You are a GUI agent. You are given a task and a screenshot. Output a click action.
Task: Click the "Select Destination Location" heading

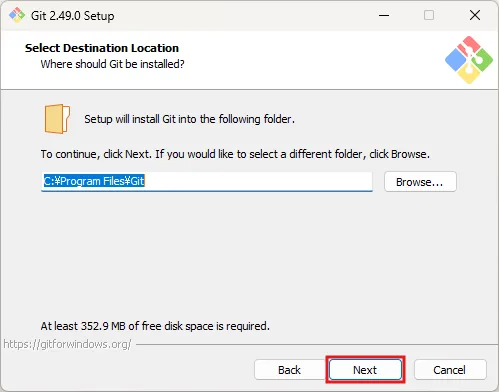click(x=102, y=48)
